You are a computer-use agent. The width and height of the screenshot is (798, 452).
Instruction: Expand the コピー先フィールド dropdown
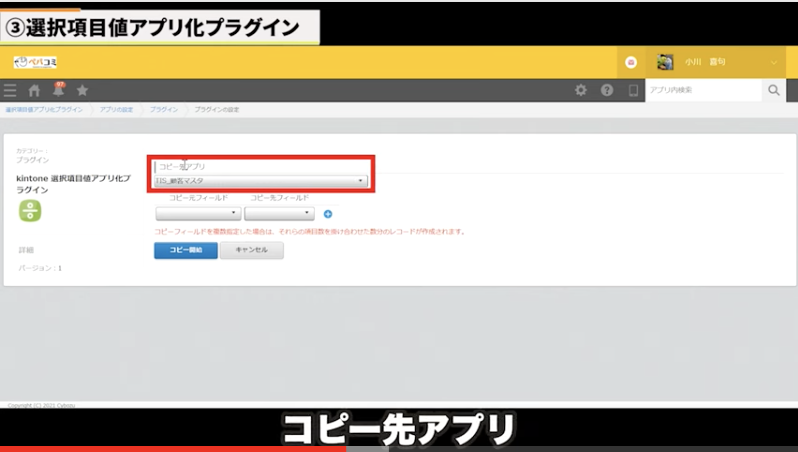click(279, 213)
